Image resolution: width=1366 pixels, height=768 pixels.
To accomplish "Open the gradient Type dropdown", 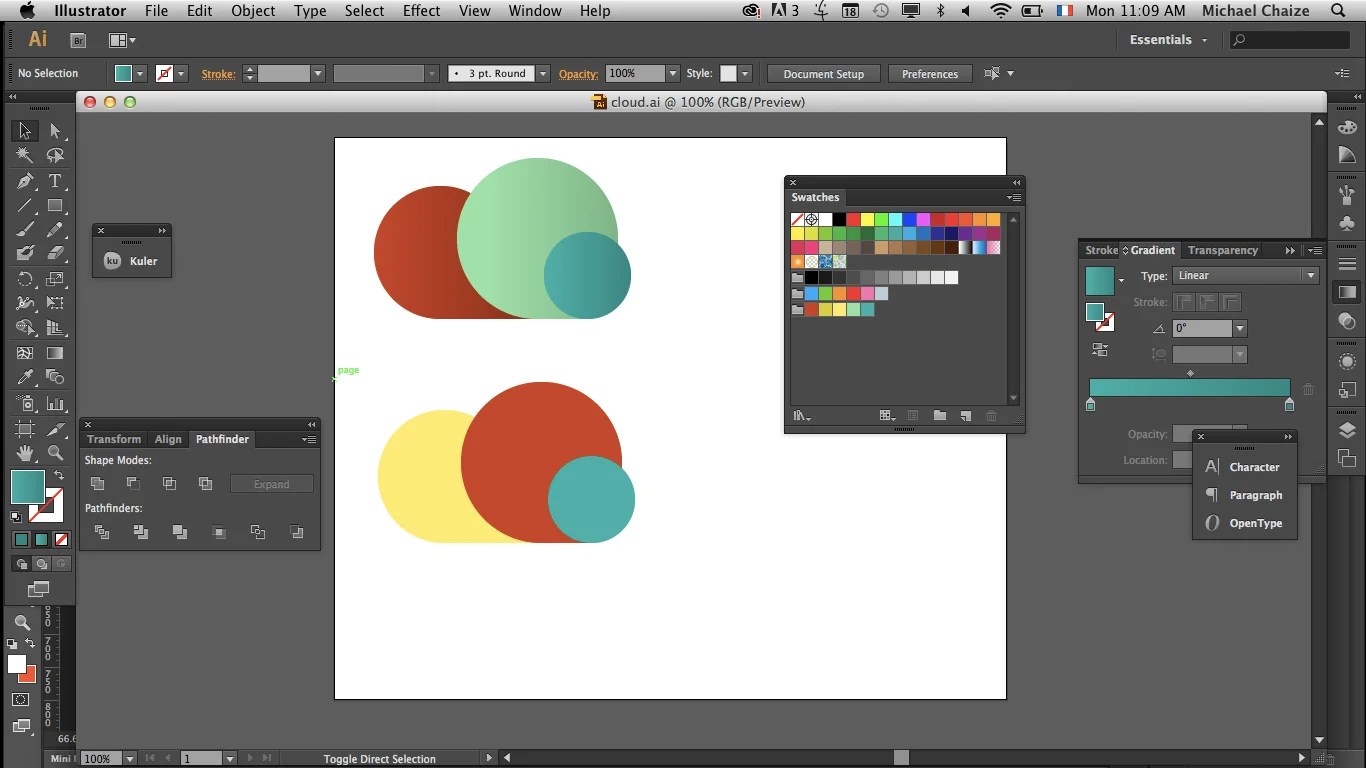I will click(1310, 276).
